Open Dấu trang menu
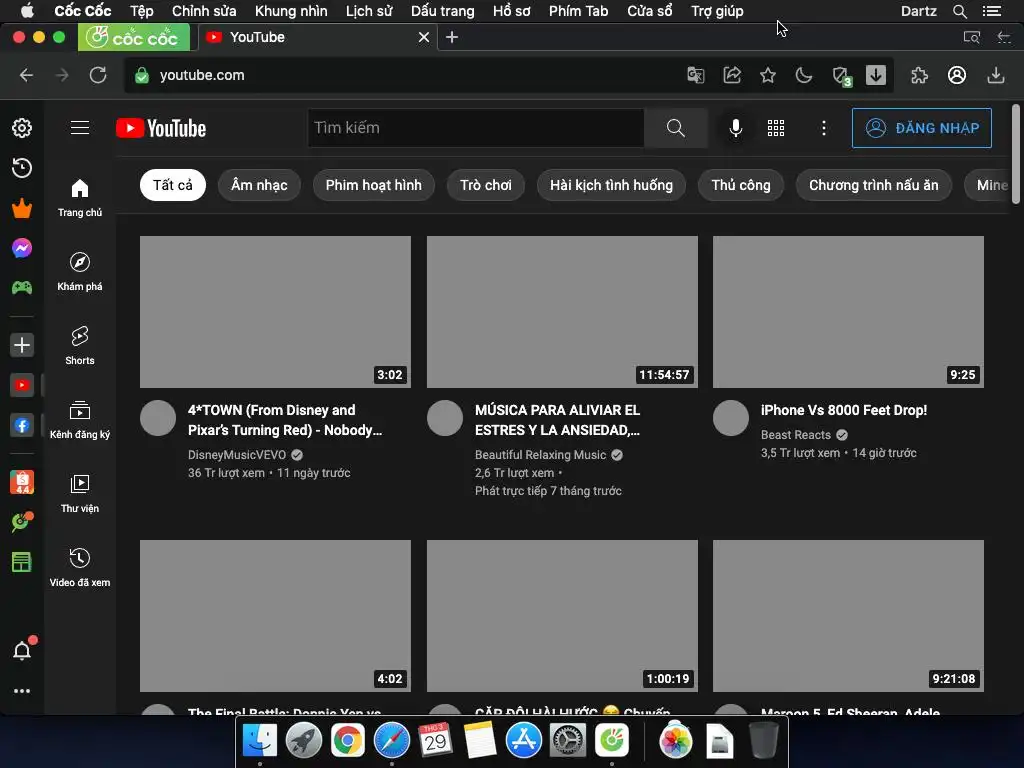 (442, 11)
